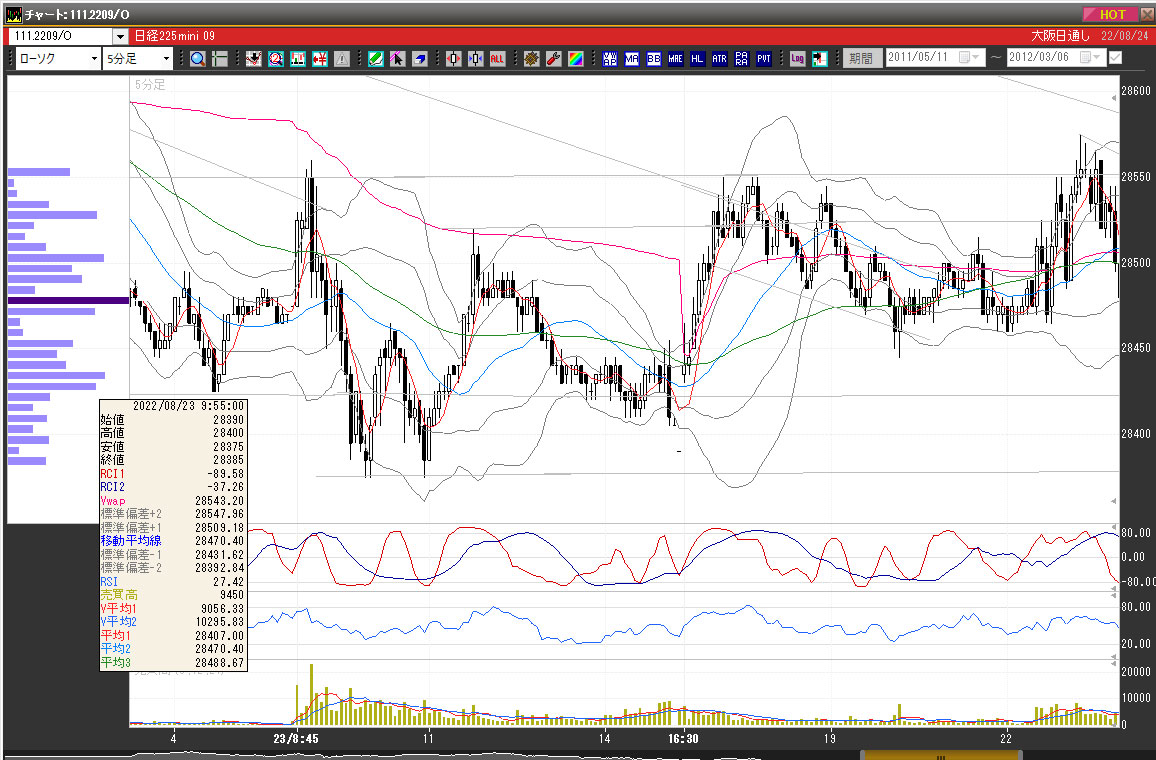Click the horizontal scrollbar thumb at window bottom
Viewport: 1156px width, 760px height.
click(x=941, y=755)
